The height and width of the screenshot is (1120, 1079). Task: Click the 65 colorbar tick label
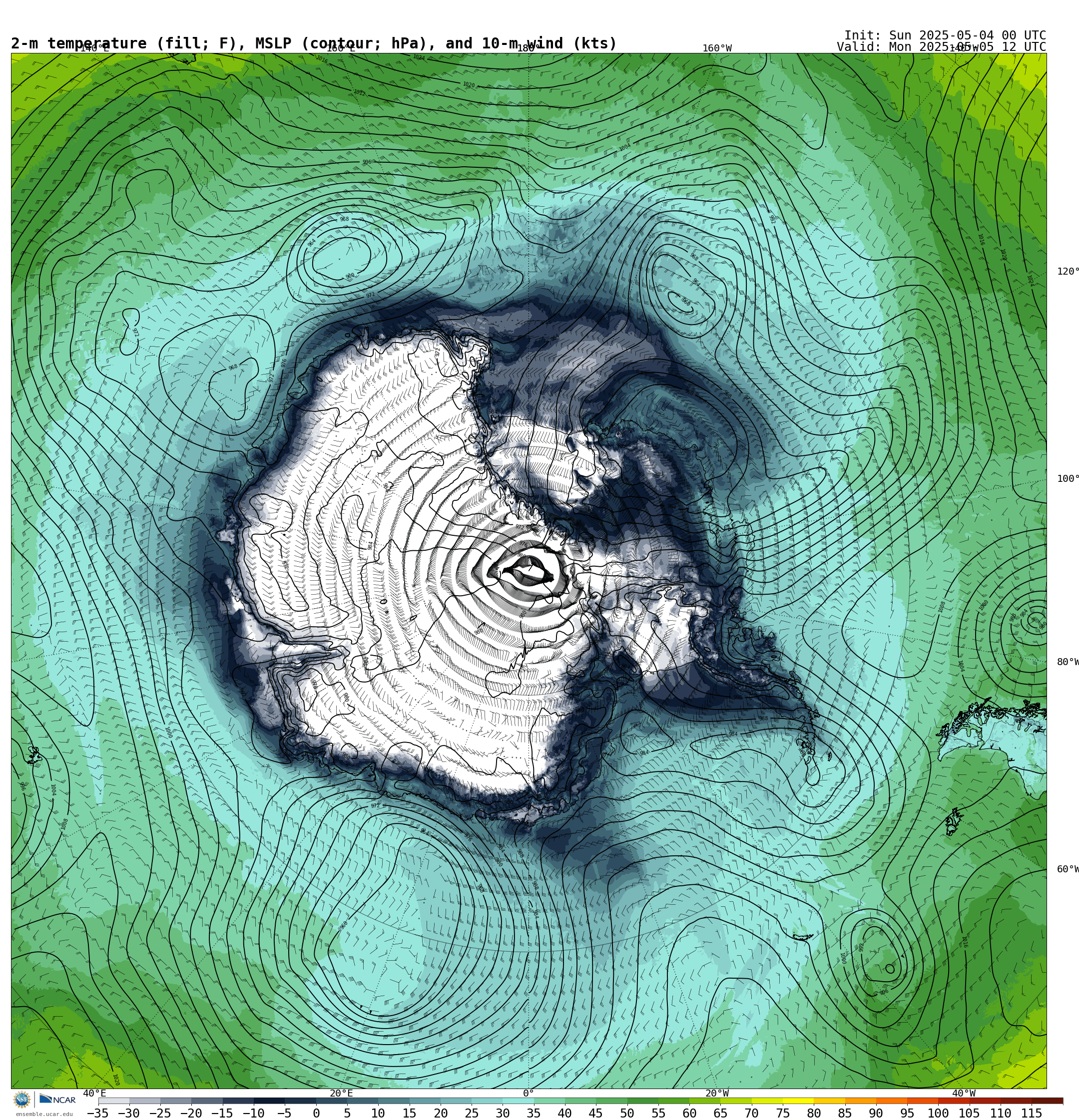(x=720, y=1113)
